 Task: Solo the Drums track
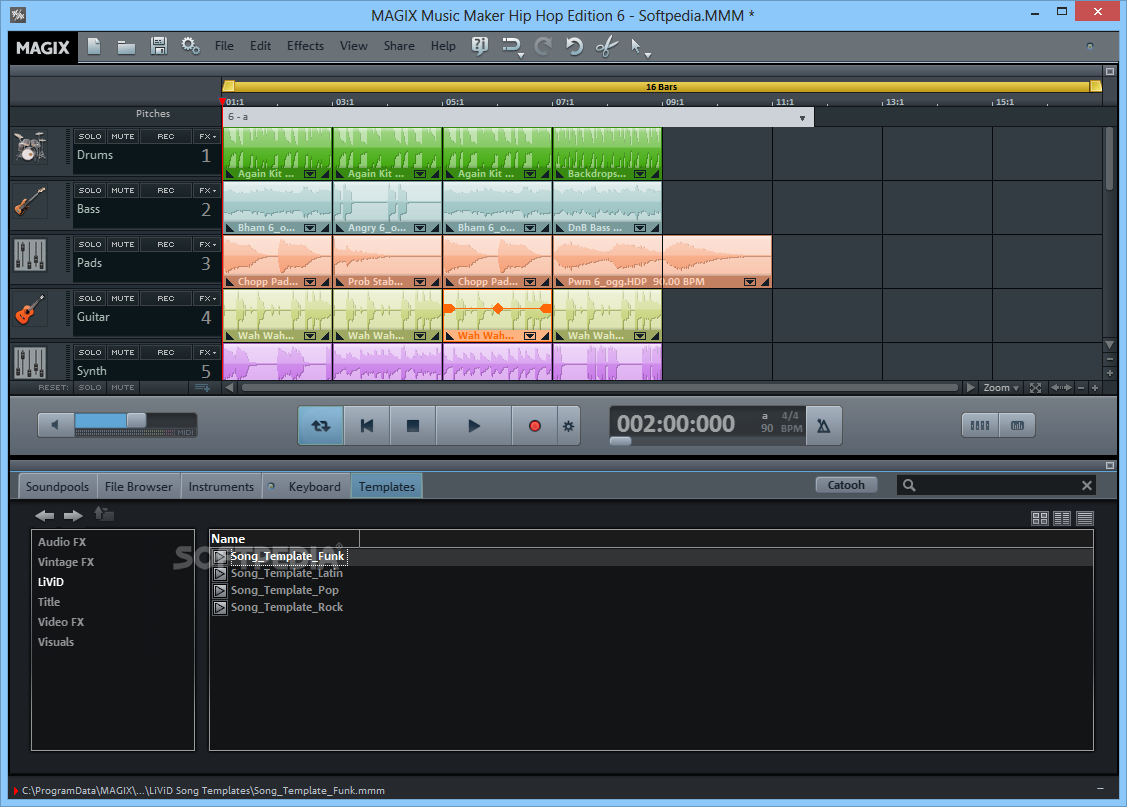tap(90, 137)
